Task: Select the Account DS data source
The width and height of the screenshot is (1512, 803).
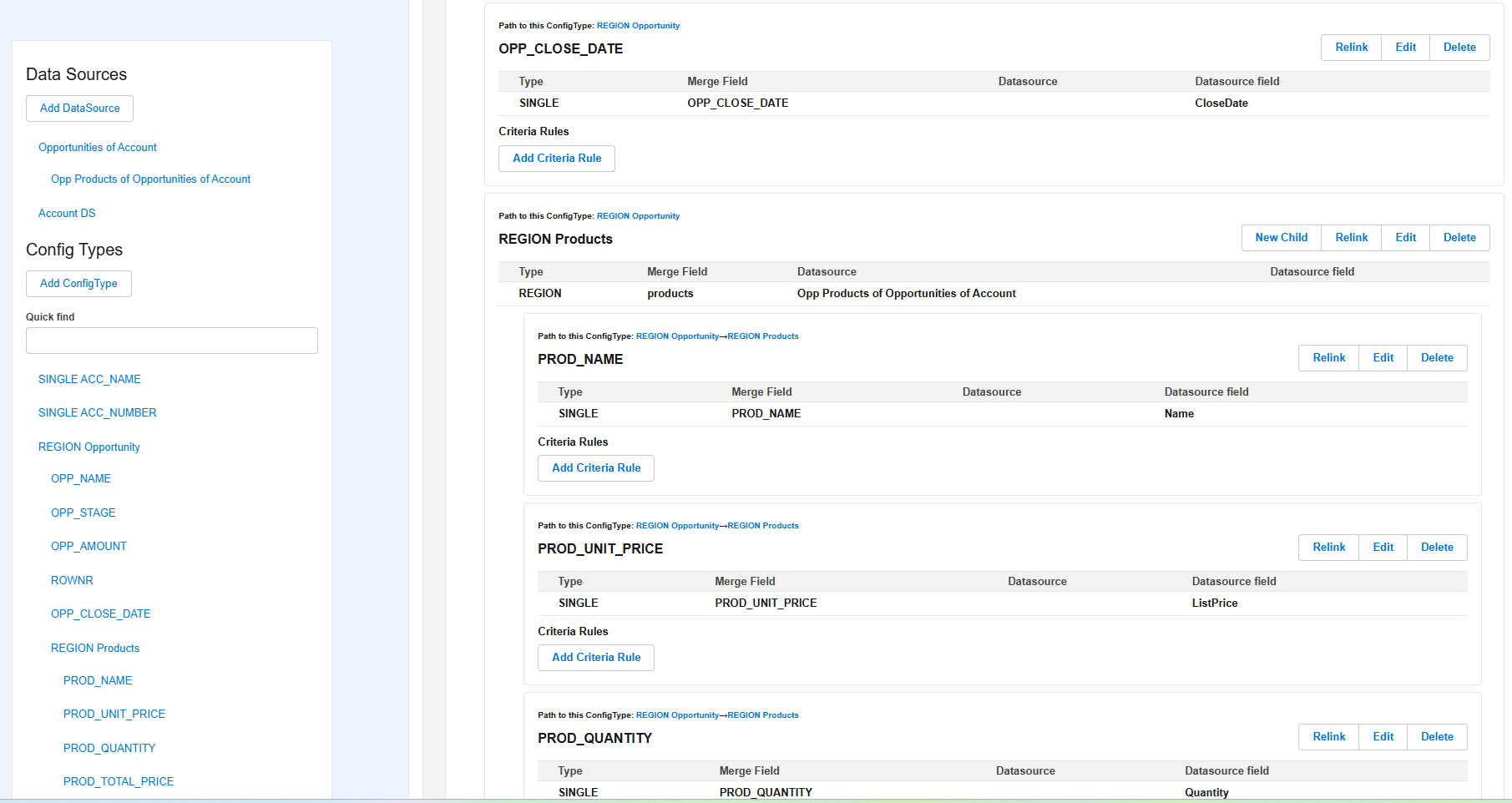Action: tap(67, 214)
